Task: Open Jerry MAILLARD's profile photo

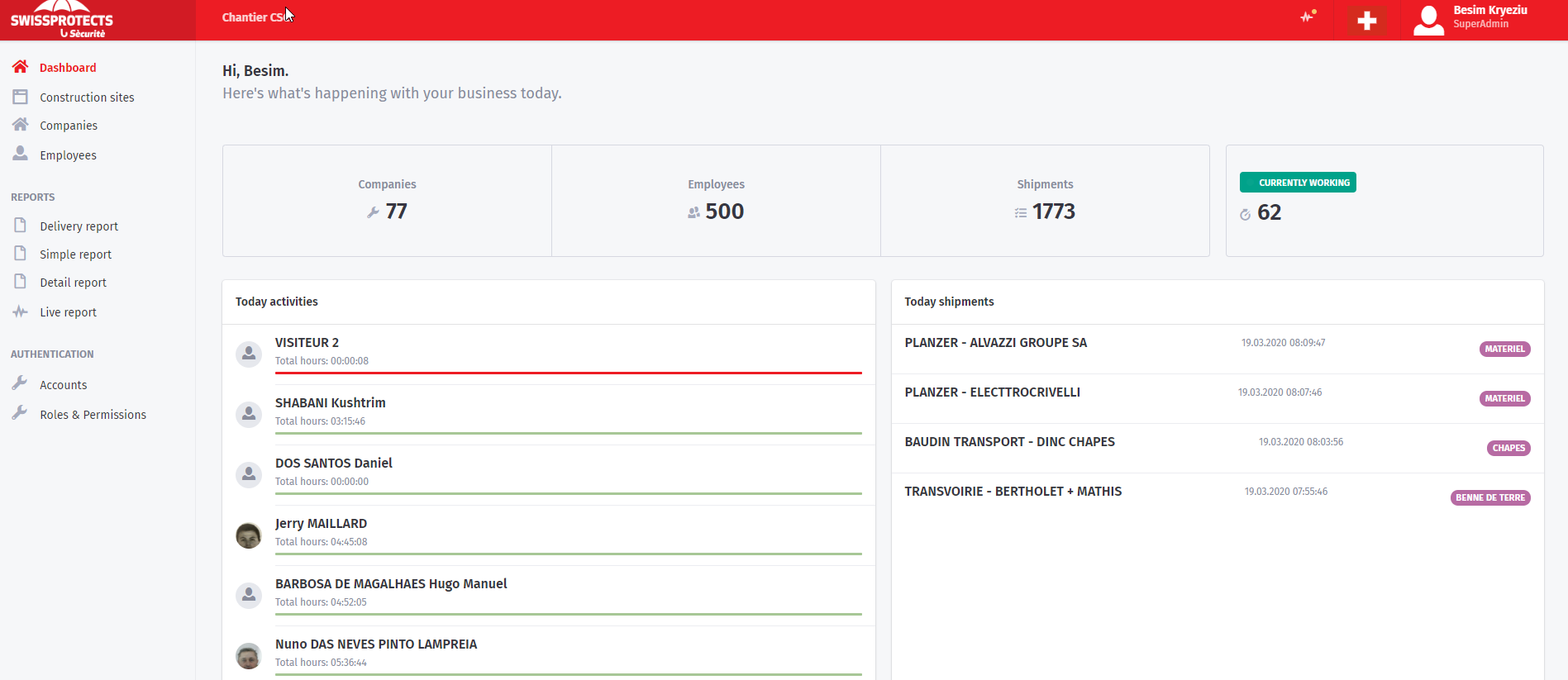Action: click(x=249, y=535)
